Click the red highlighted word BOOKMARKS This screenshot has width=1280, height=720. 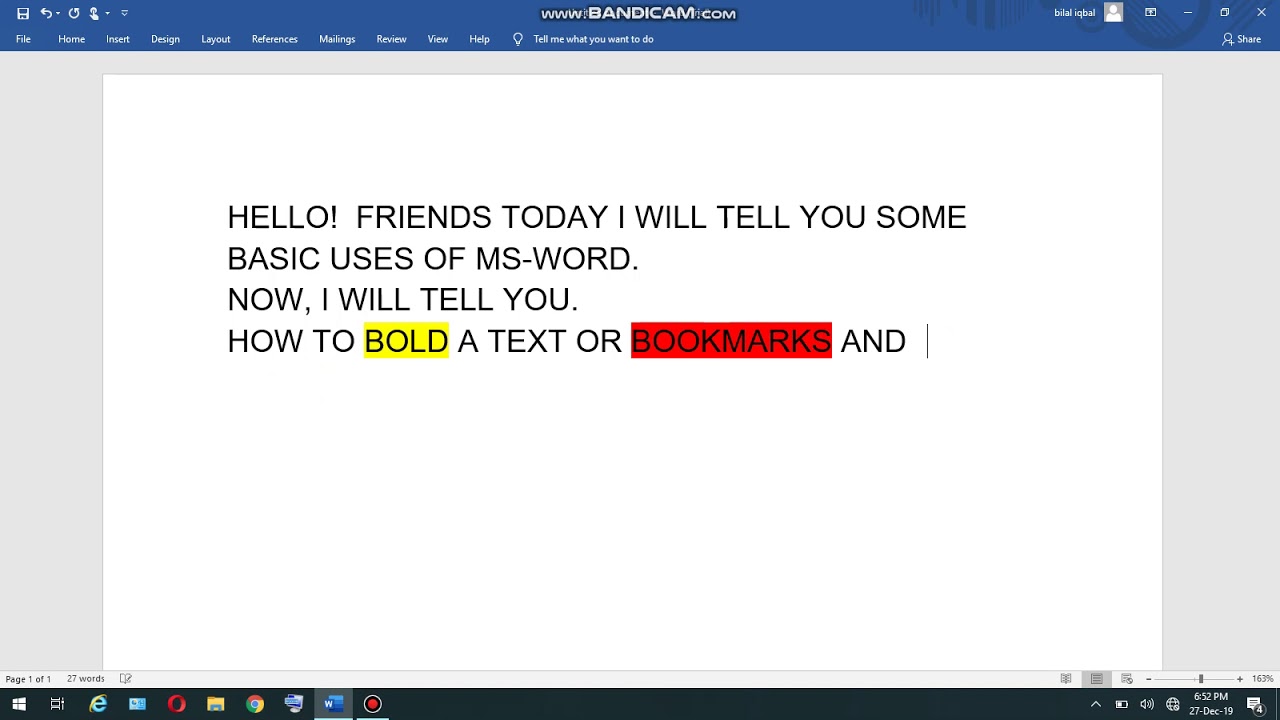pyautogui.click(x=731, y=341)
